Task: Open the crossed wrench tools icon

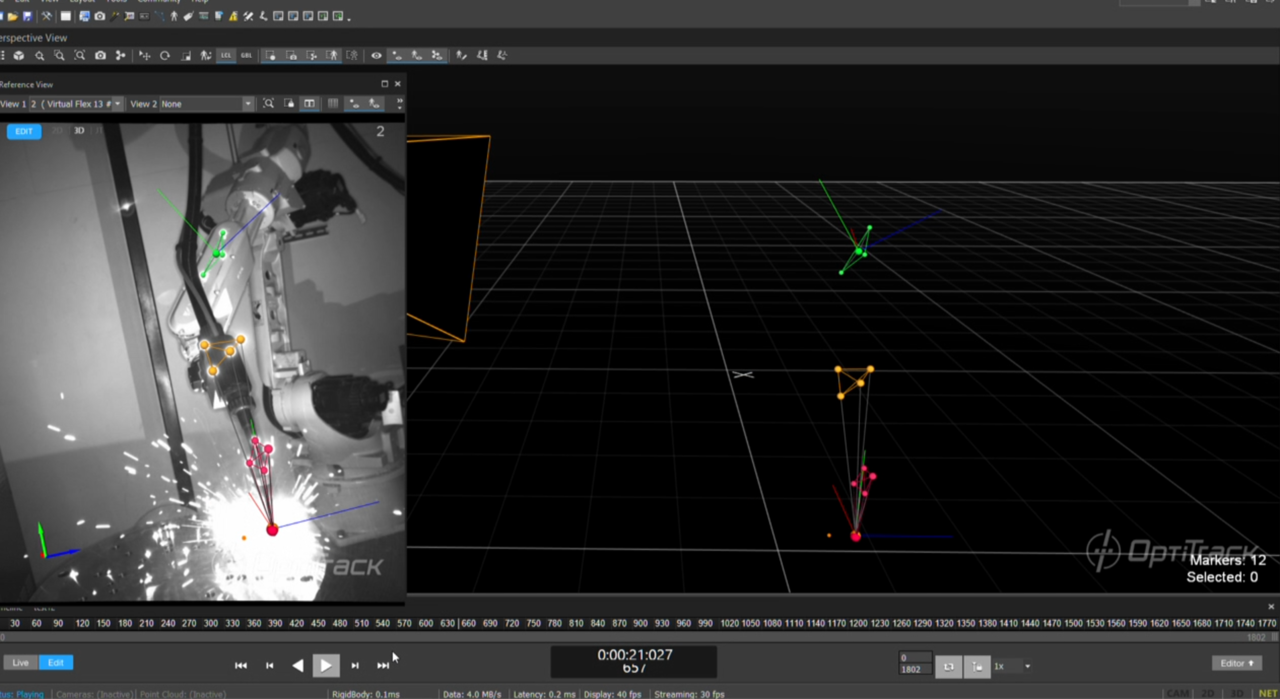Action: click(x=46, y=17)
